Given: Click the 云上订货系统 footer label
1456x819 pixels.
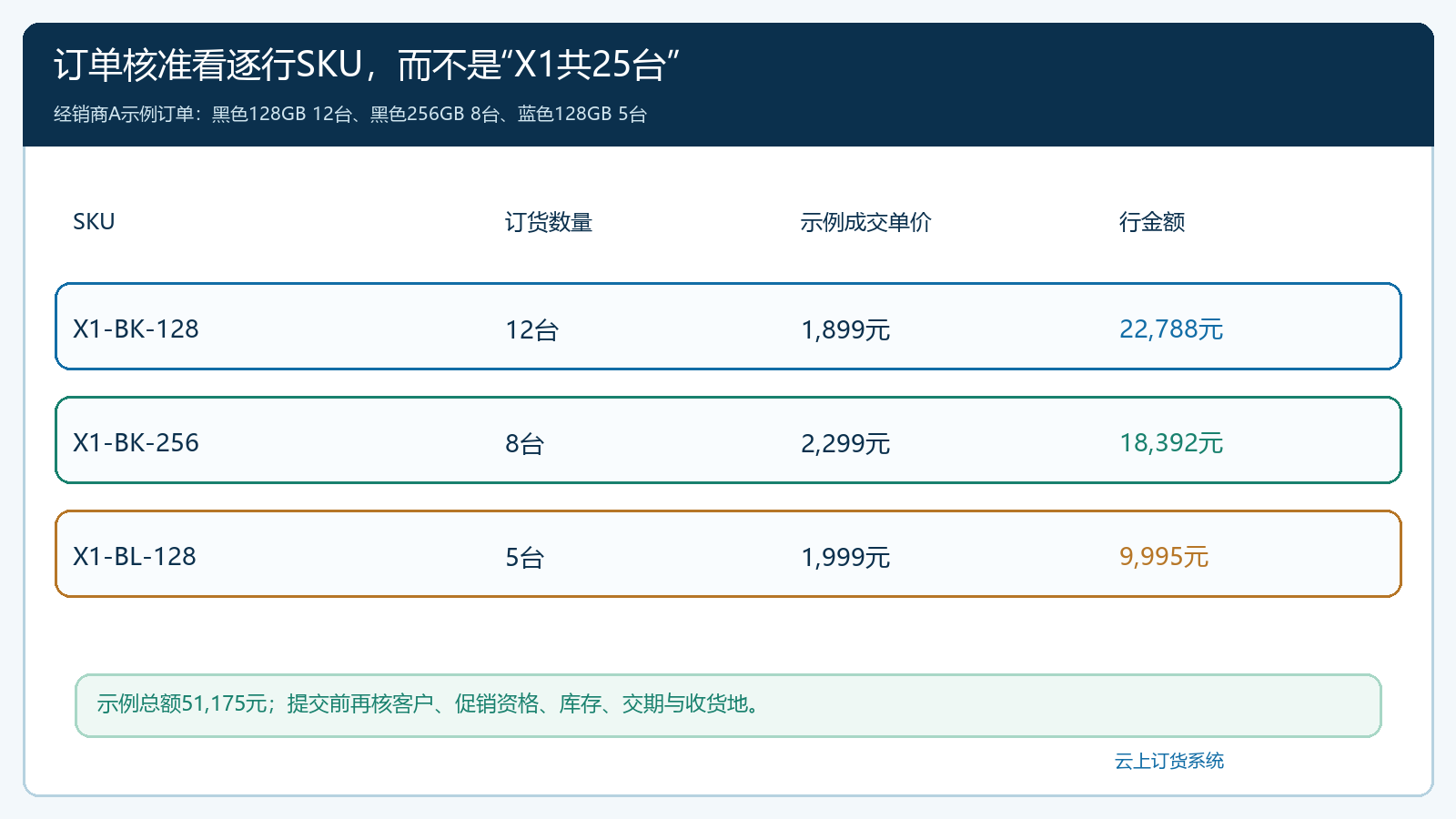Looking at the screenshot, I should point(1169,761).
